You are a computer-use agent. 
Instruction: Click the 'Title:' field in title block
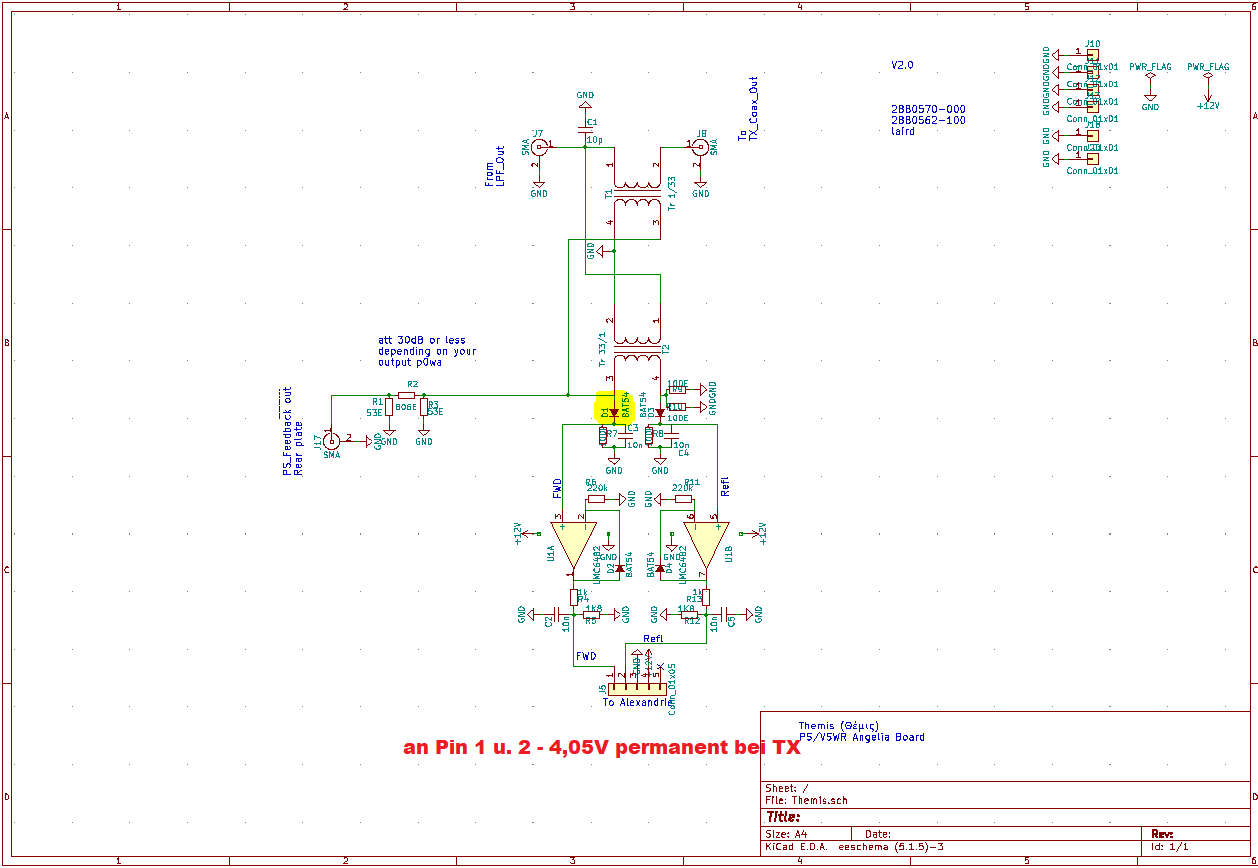(x=783, y=817)
